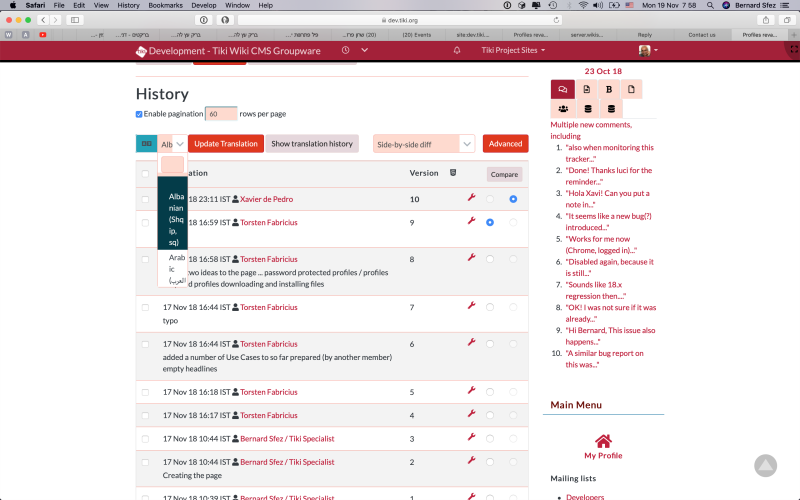Click the Compare button

pos(504,174)
